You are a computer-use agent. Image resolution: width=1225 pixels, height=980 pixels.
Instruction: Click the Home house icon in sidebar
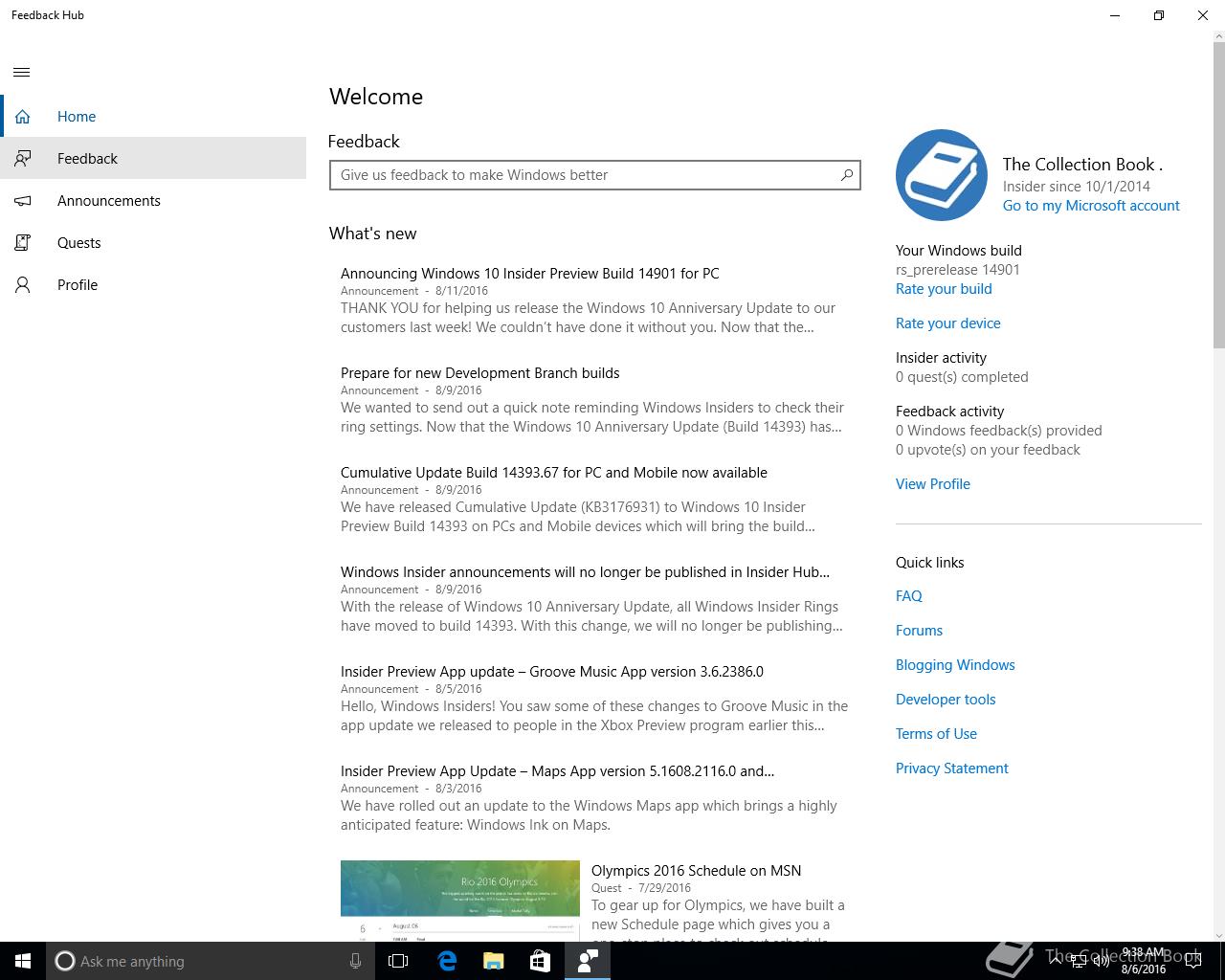point(23,117)
